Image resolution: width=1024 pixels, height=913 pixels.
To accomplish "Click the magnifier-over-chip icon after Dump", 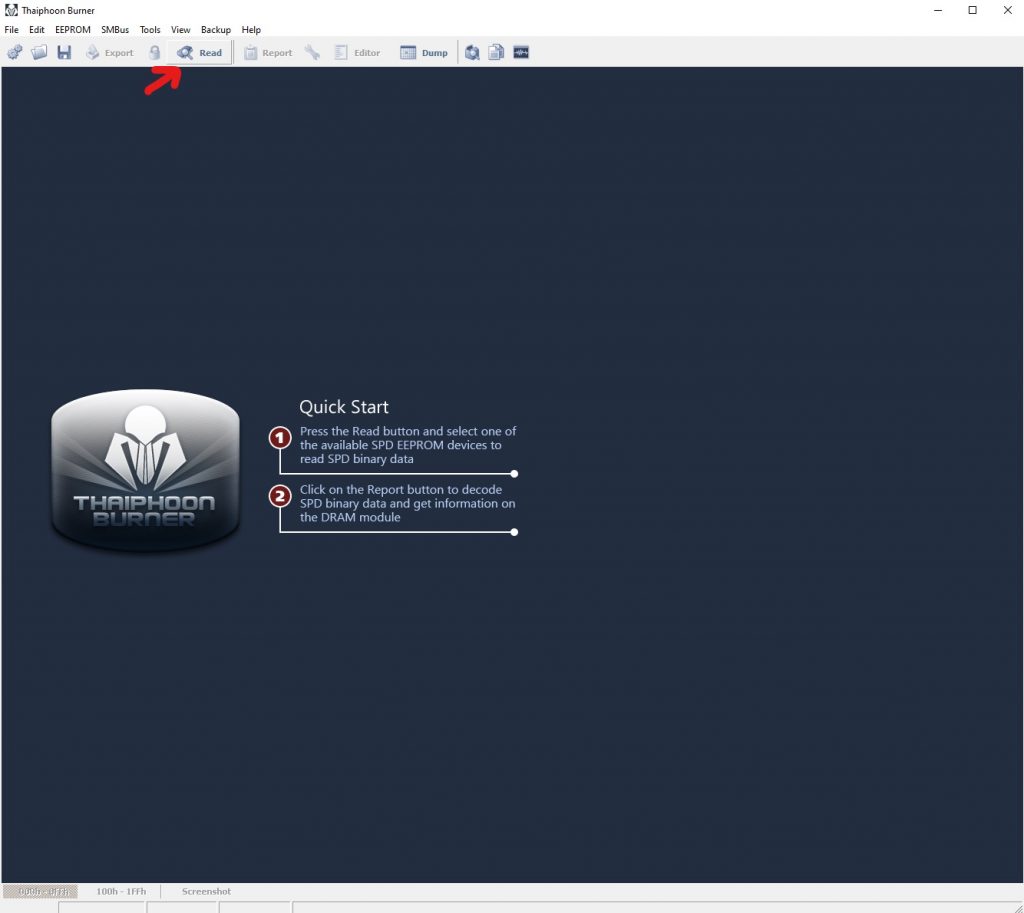I will (x=472, y=52).
